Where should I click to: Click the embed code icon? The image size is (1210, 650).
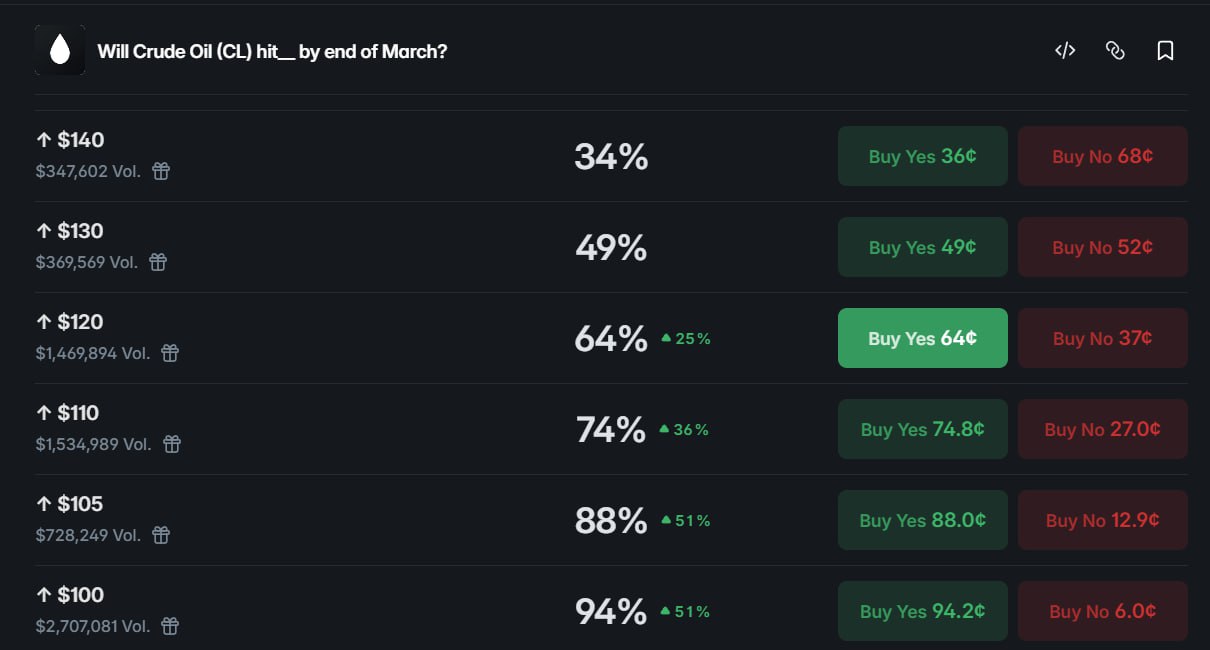1065,51
